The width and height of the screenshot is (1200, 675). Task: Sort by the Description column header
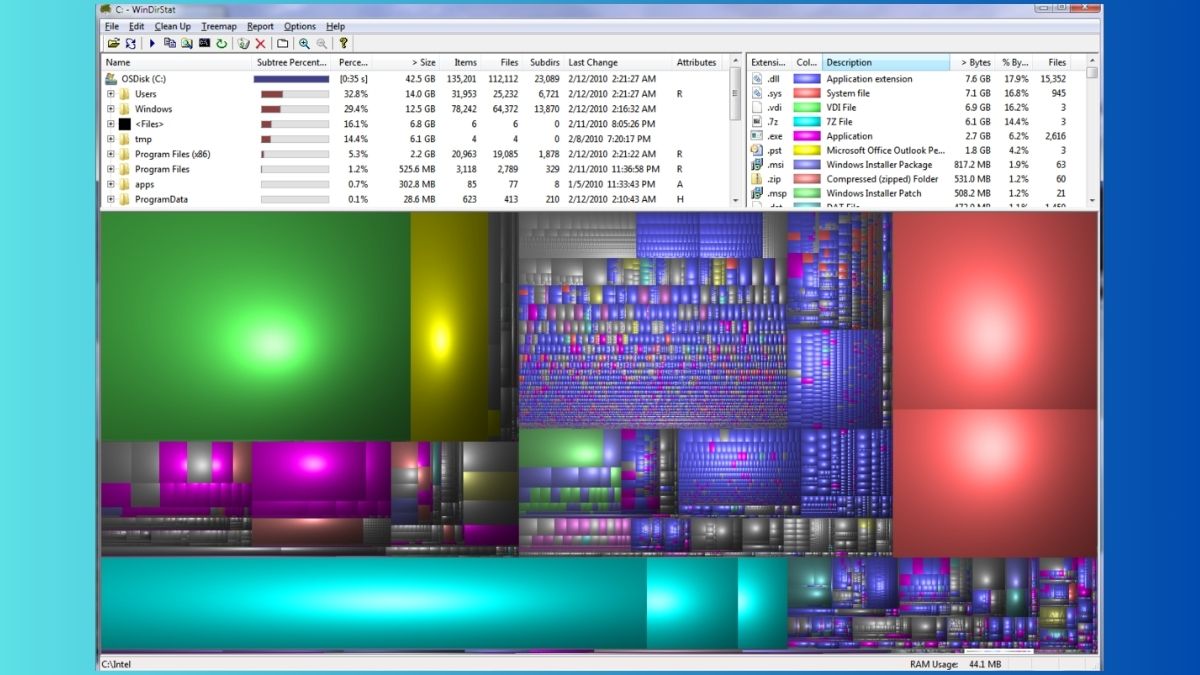885,62
